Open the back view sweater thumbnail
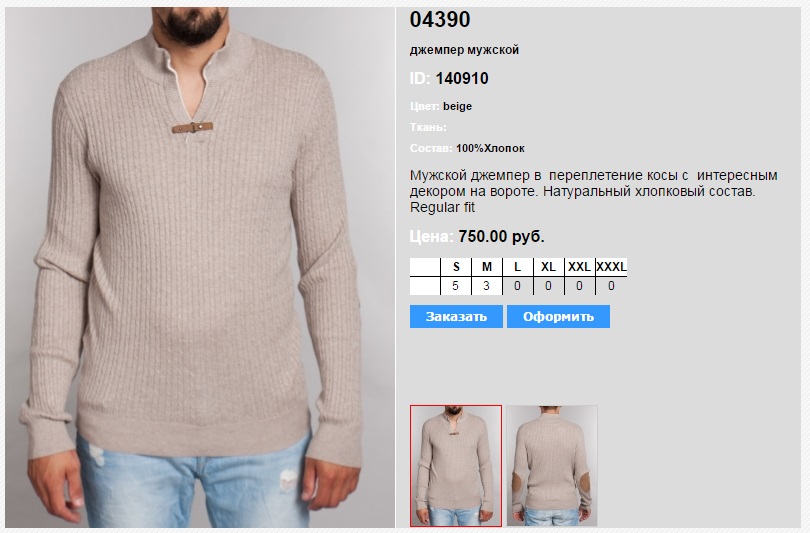The width and height of the screenshot is (810, 533). (x=552, y=466)
